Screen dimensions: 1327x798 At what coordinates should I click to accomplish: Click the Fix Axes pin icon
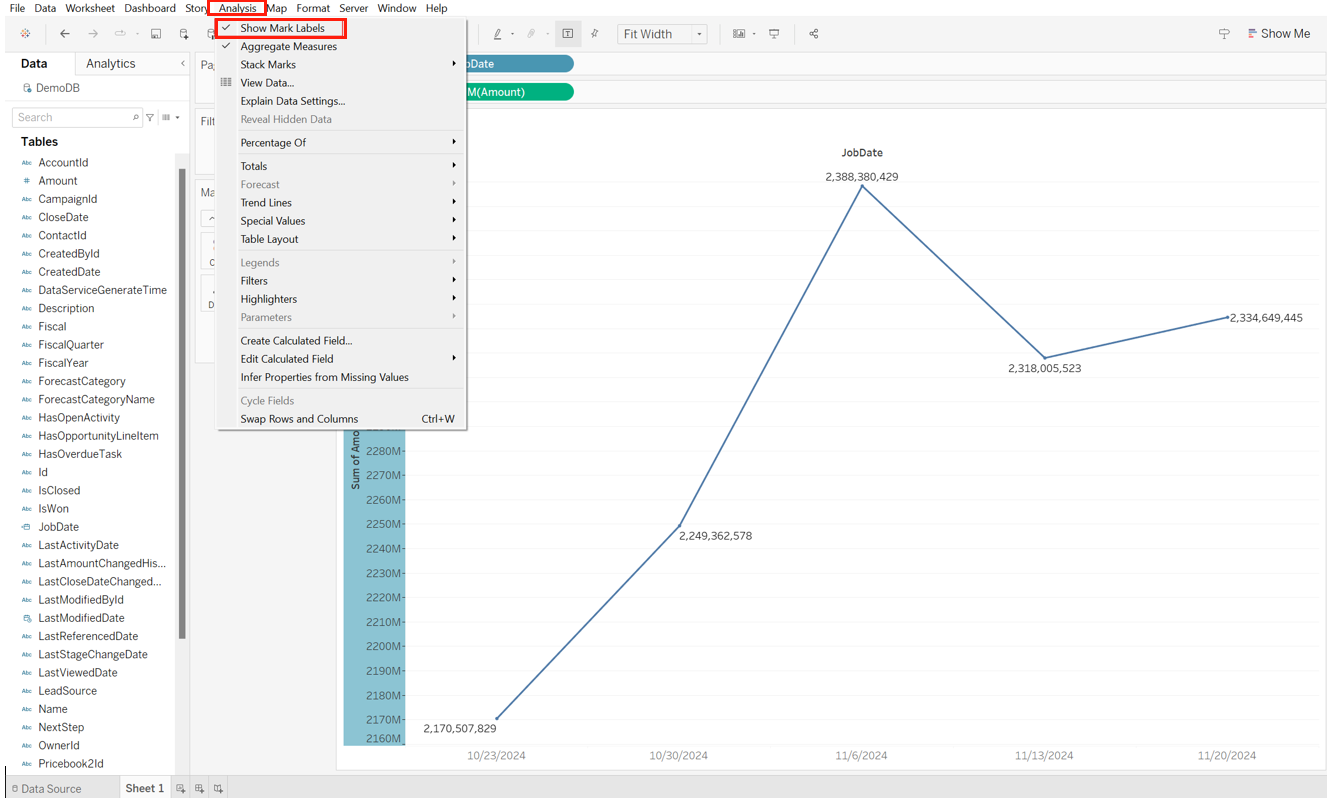595,33
